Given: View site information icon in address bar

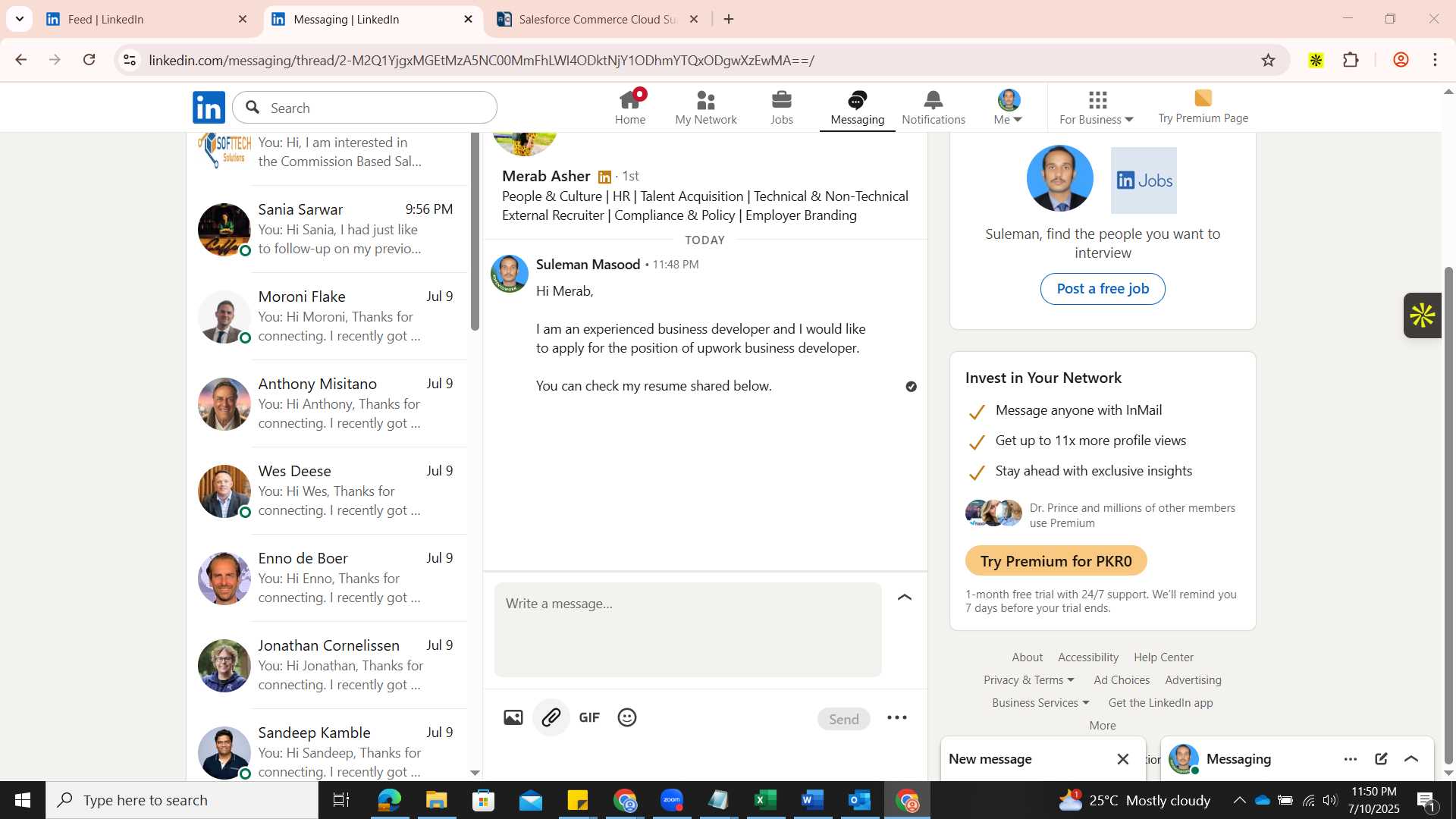Looking at the screenshot, I should pos(130,60).
